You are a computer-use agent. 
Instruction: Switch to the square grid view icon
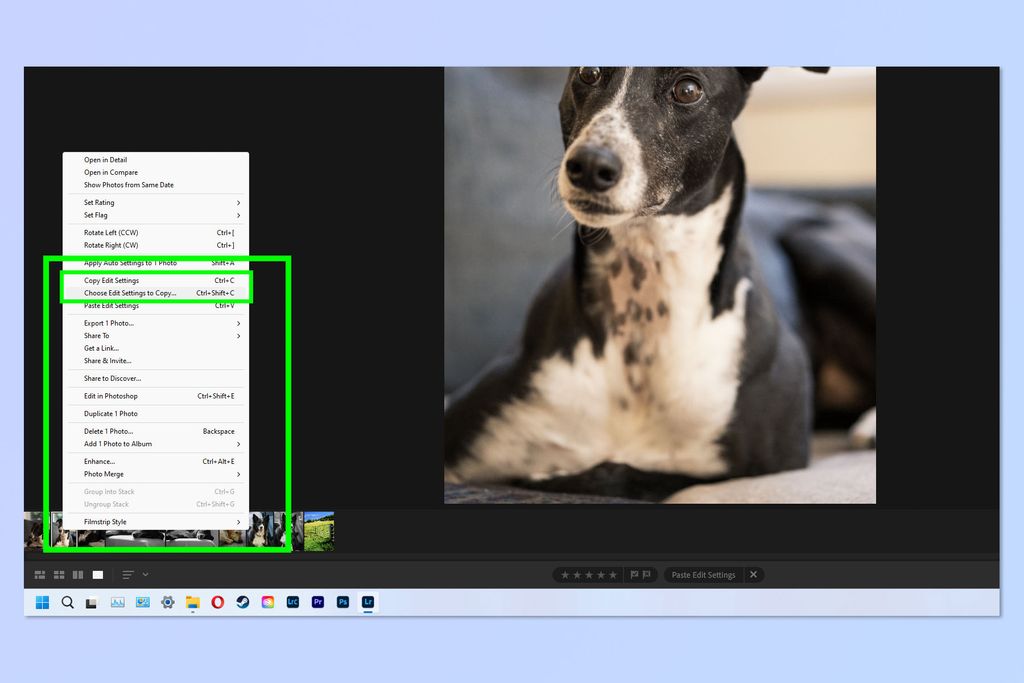pyautogui.click(x=59, y=575)
